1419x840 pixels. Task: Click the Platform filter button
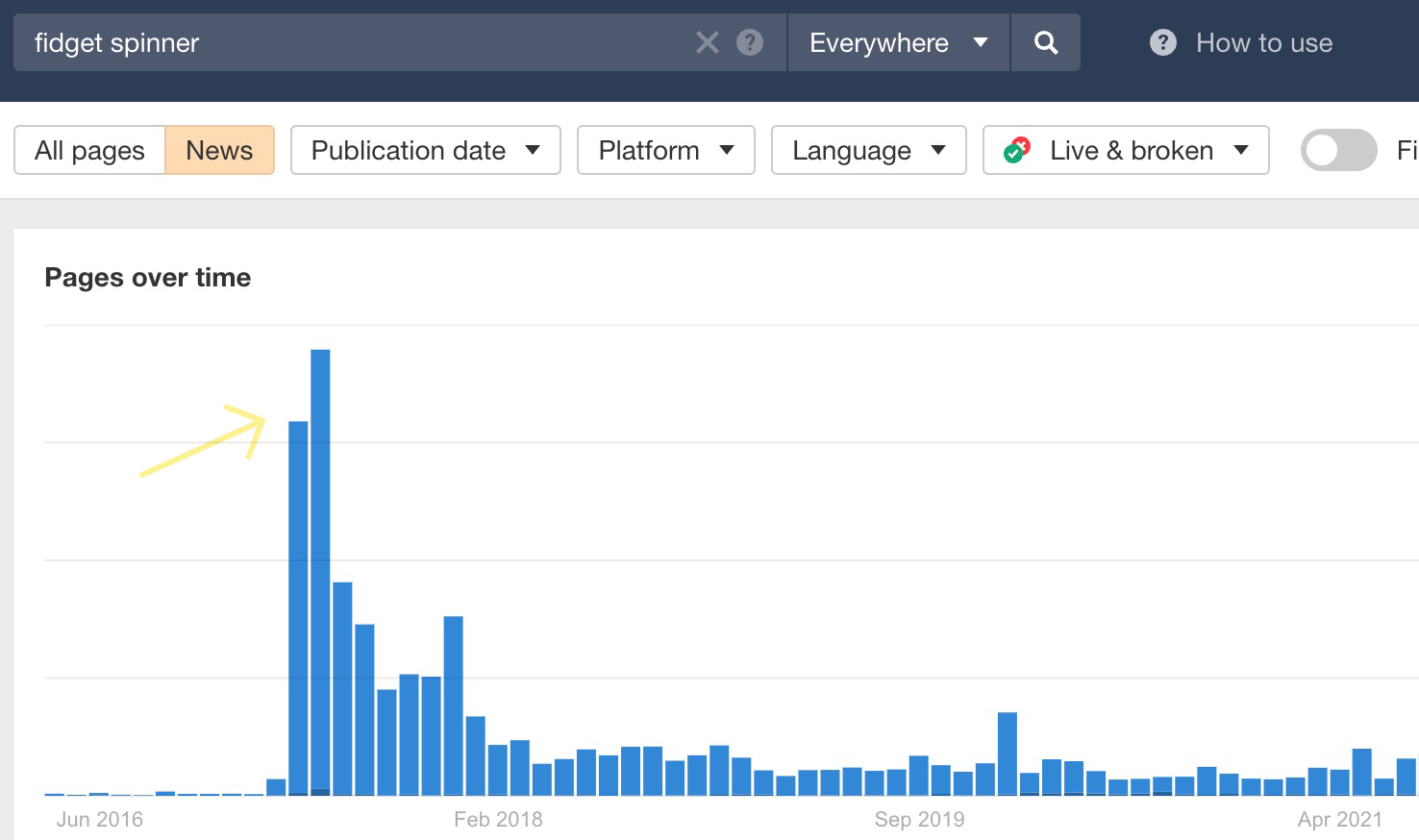point(665,150)
